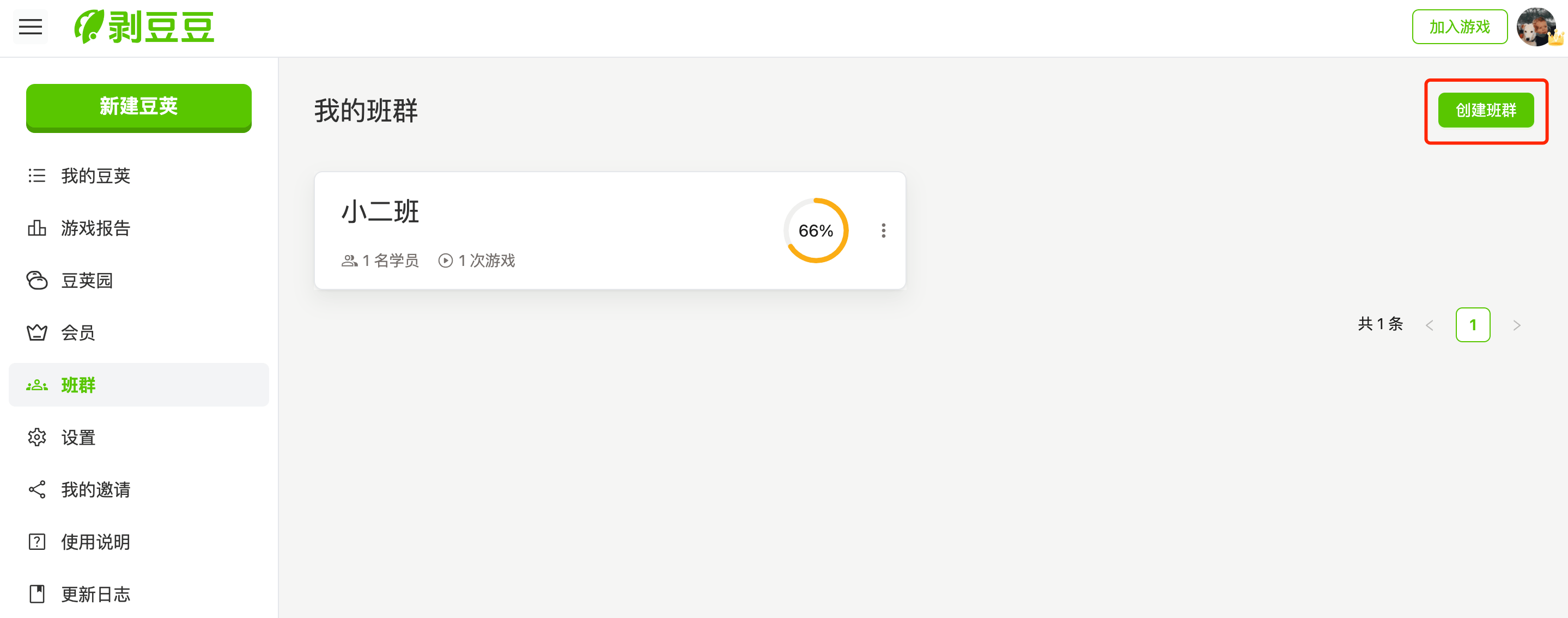Click the 加入游戏 button

[1459, 27]
